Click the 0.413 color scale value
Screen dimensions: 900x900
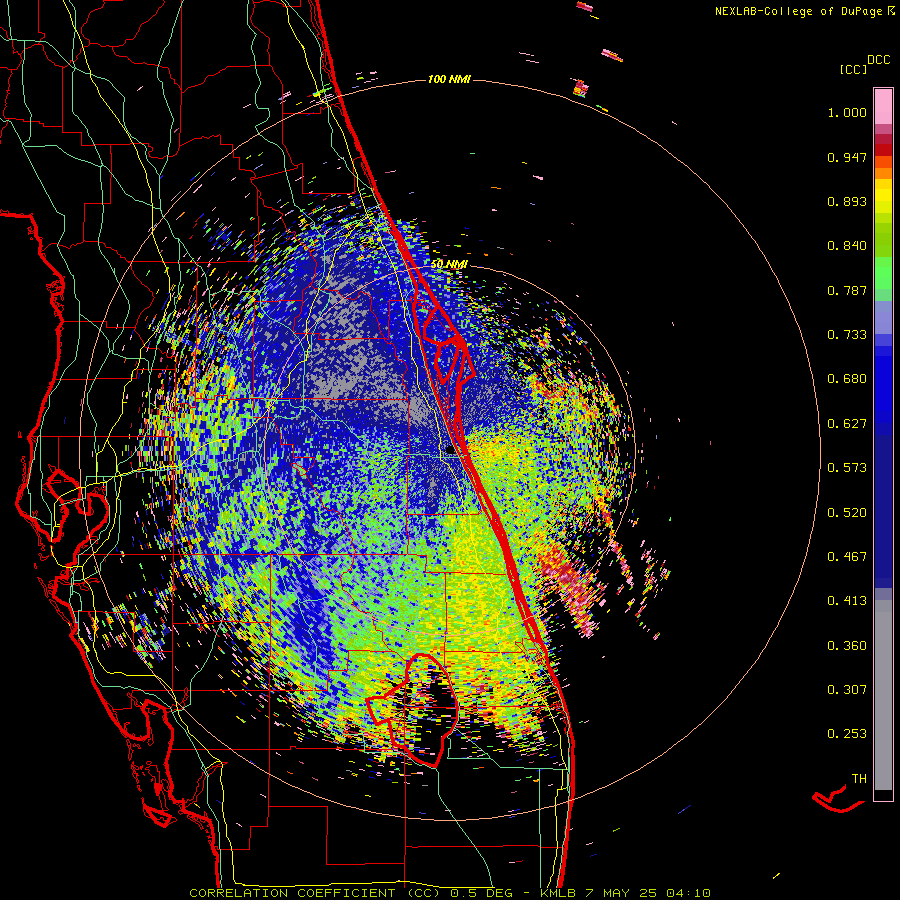(847, 601)
